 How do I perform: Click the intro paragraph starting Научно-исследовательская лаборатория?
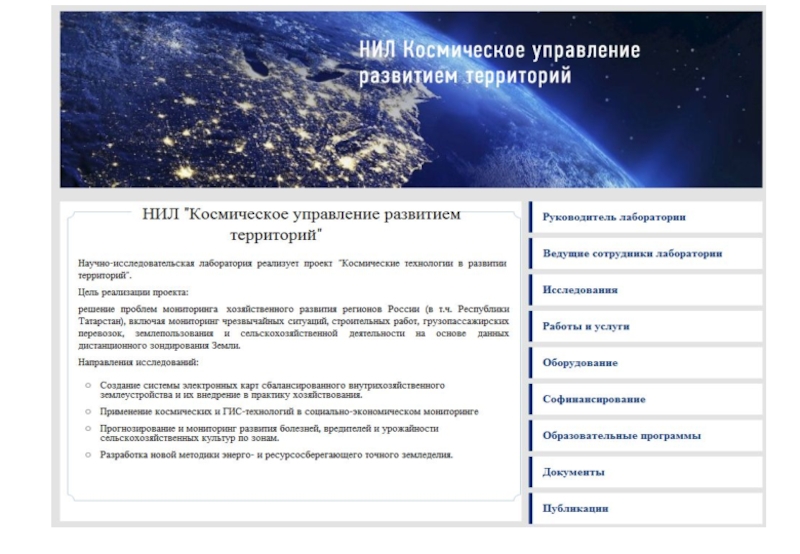(x=292, y=268)
